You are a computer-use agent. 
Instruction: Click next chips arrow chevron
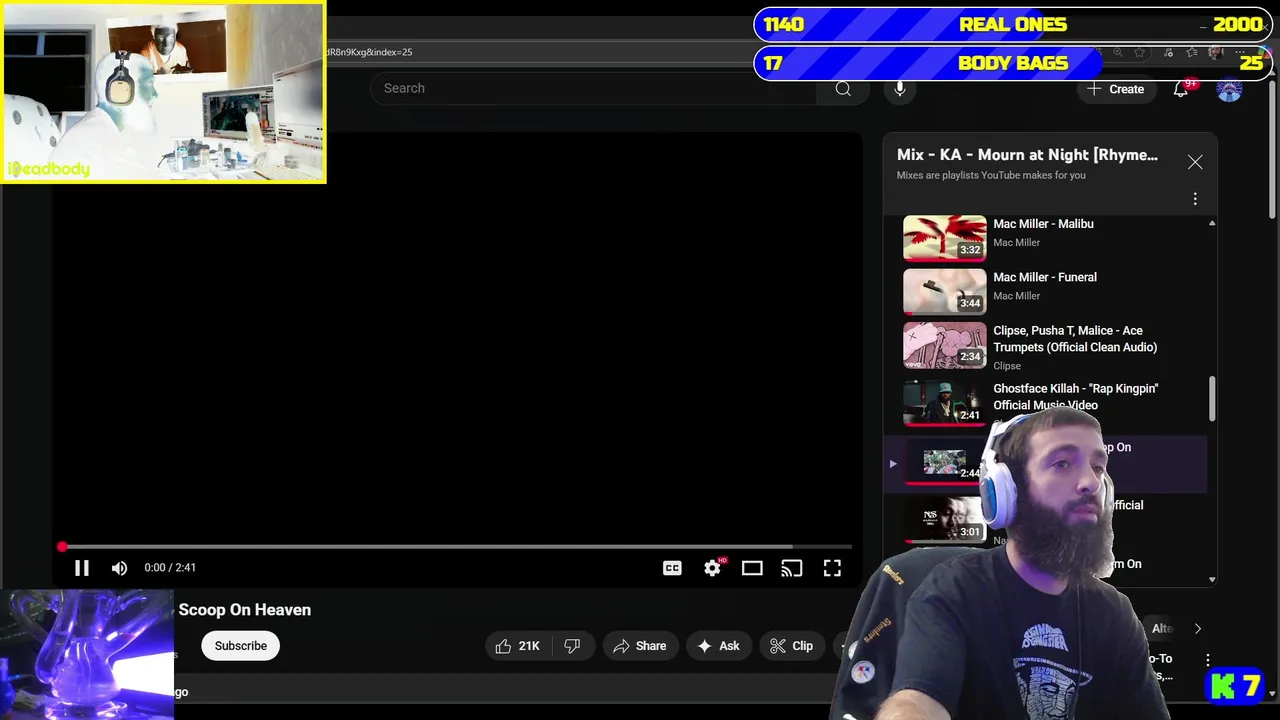coord(1197,629)
